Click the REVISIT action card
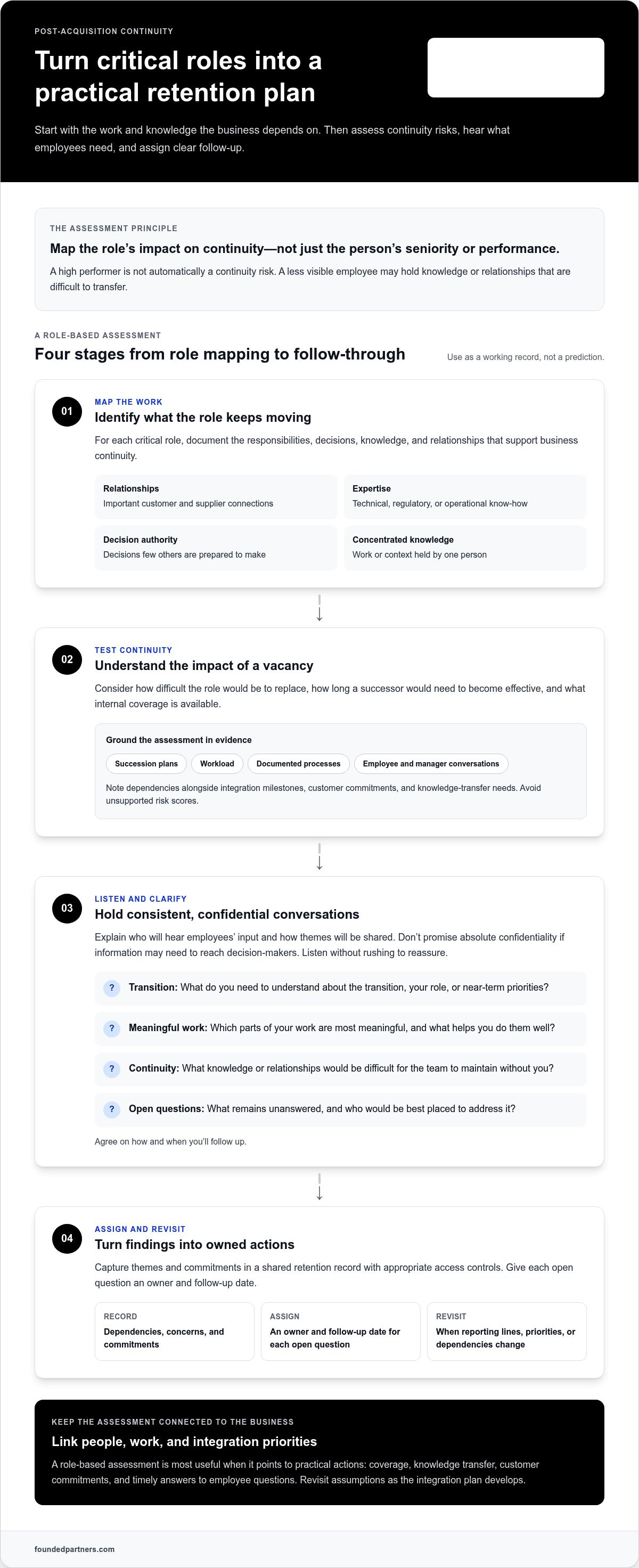639x1568 pixels. [507, 1331]
